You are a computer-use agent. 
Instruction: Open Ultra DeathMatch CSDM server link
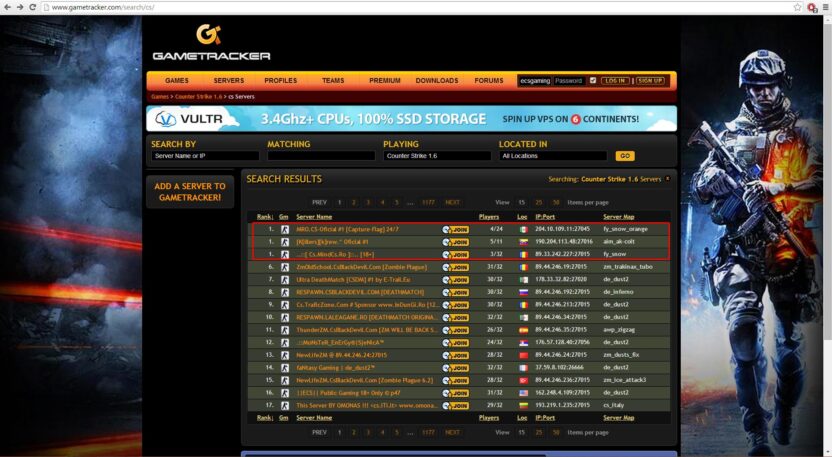coord(353,280)
